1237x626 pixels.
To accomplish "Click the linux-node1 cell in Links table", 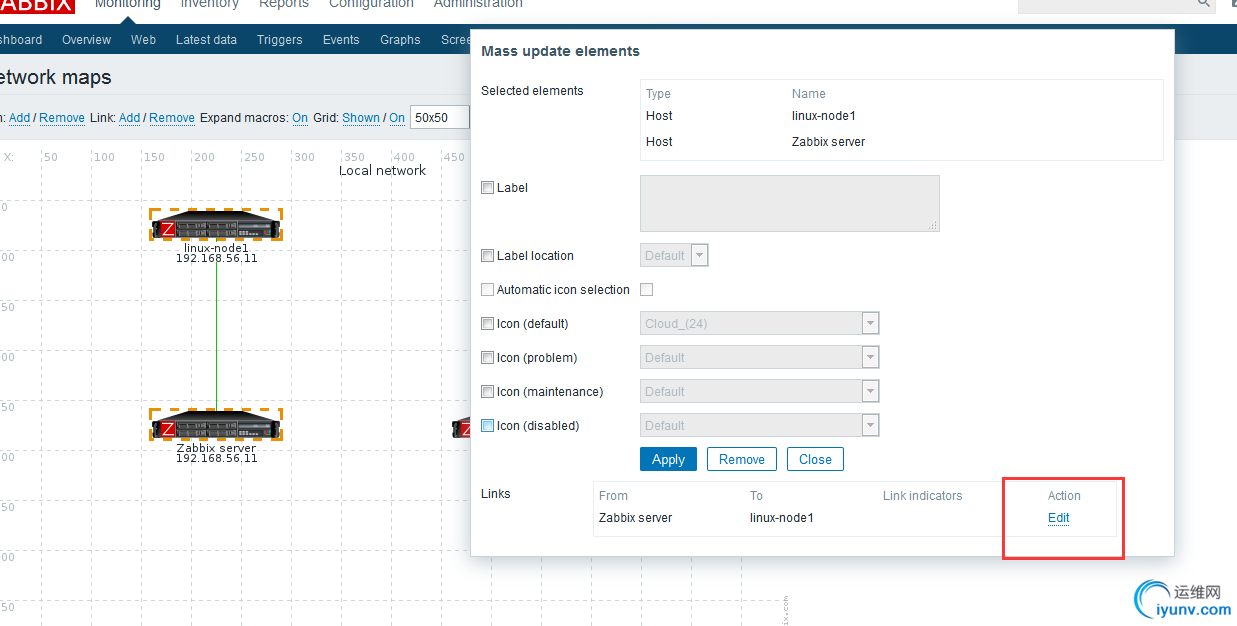I will pyautogui.click(x=782, y=518).
